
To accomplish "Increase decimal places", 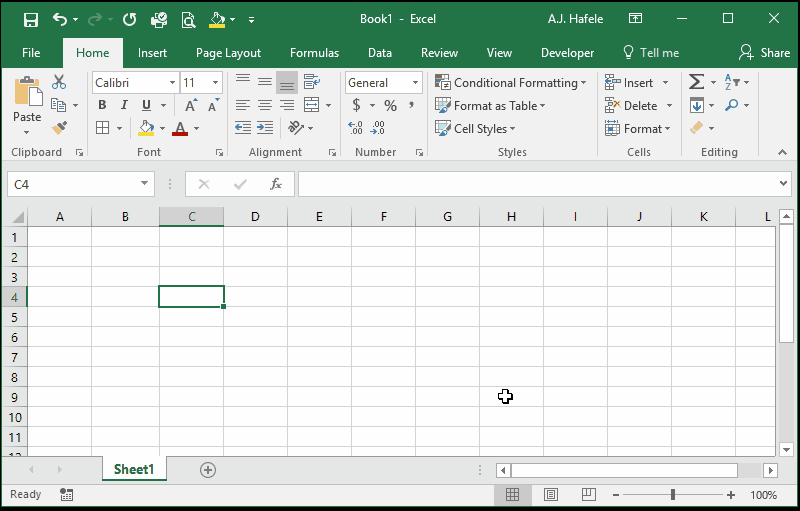I will click(356, 127).
